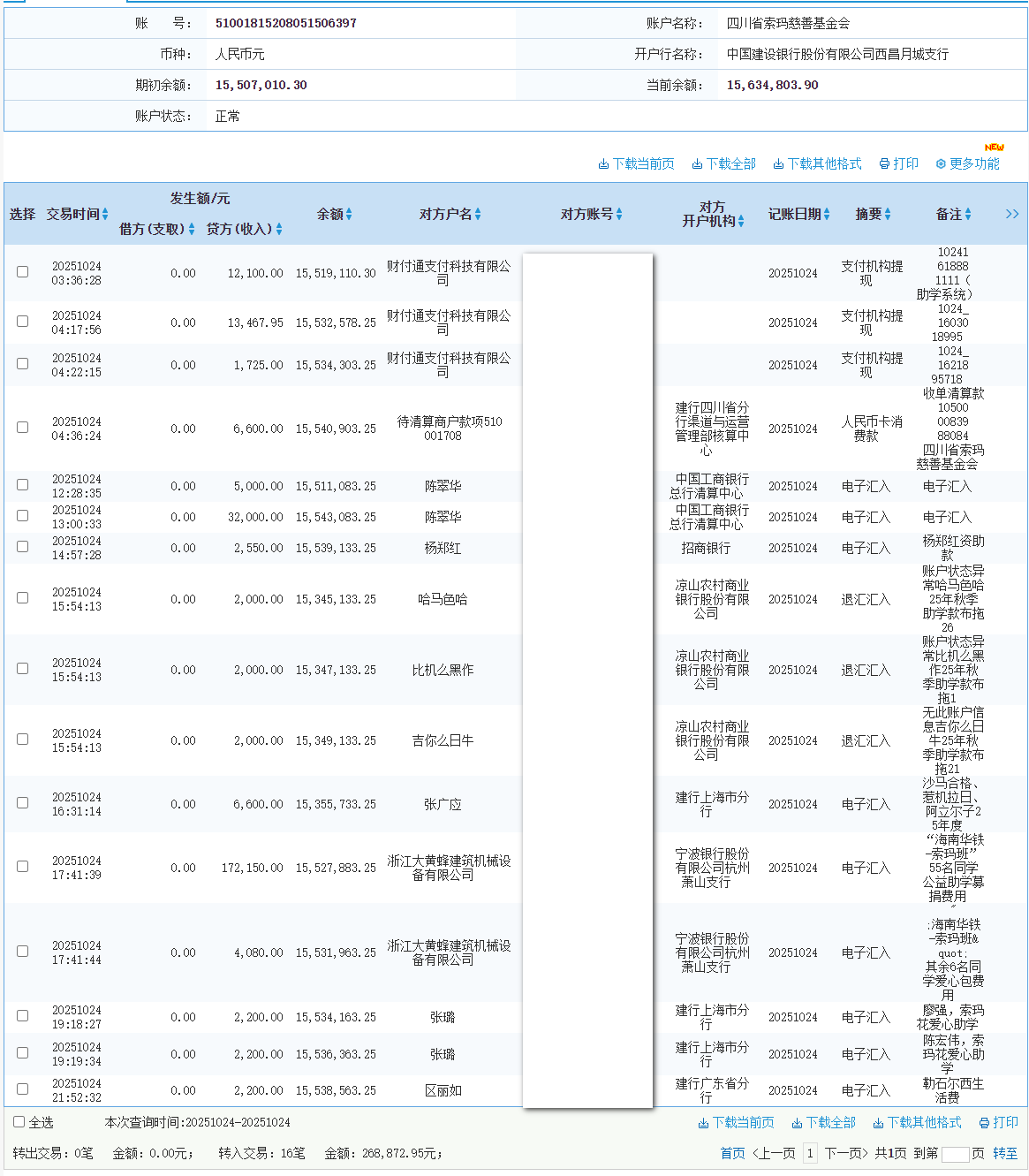The image size is (1029, 1176).
Task: Click the 打印 print icon above the table
Action: (883, 163)
